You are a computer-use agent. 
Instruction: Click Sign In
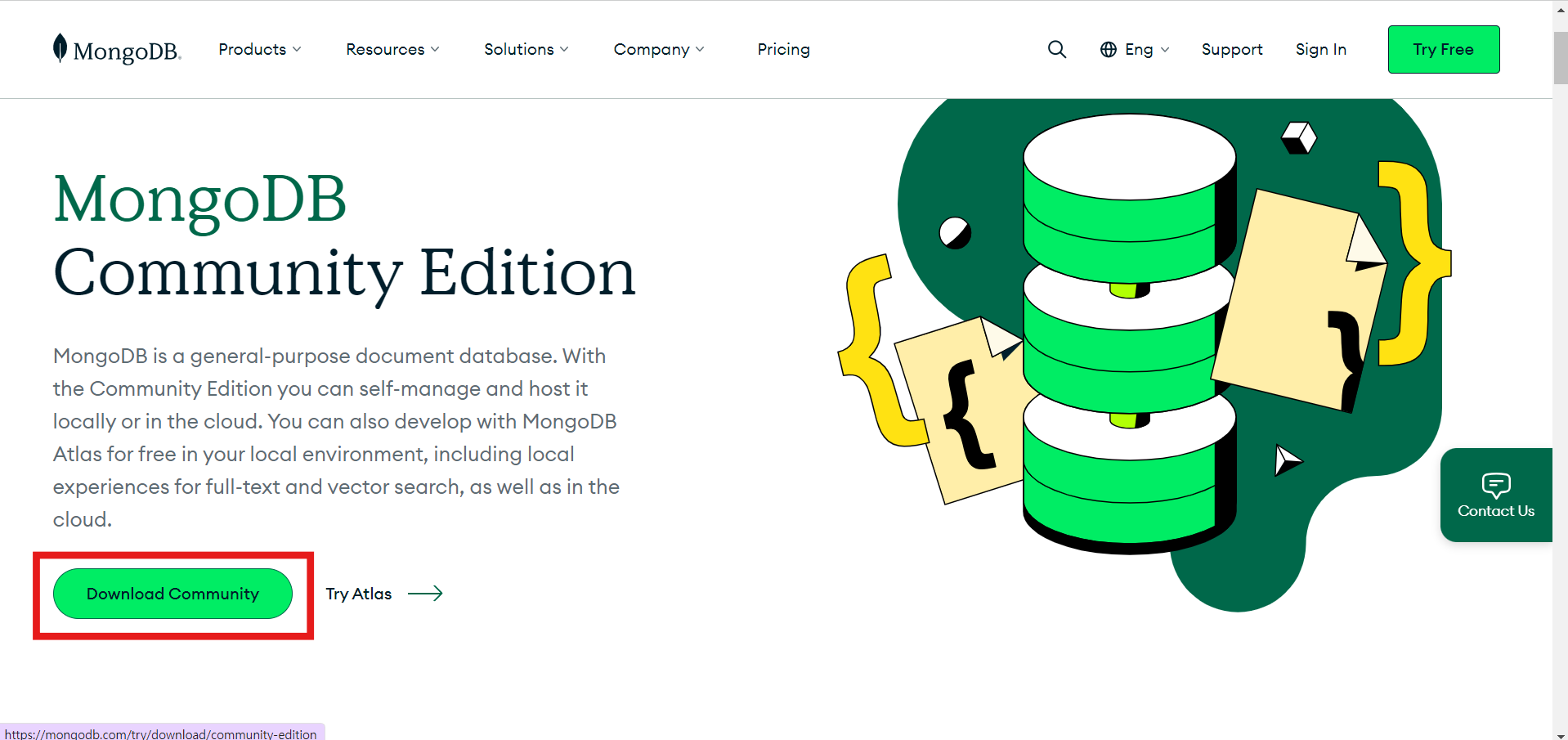(1320, 49)
